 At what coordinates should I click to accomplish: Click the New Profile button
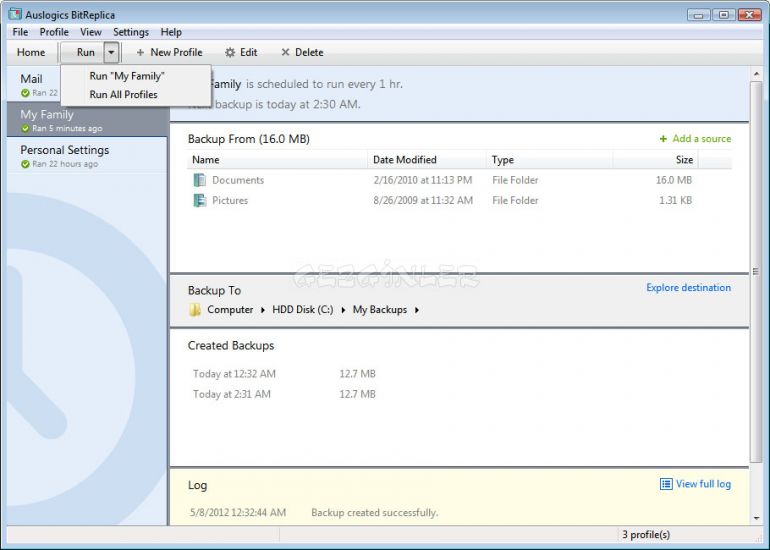pyautogui.click(x=169, y=52)
